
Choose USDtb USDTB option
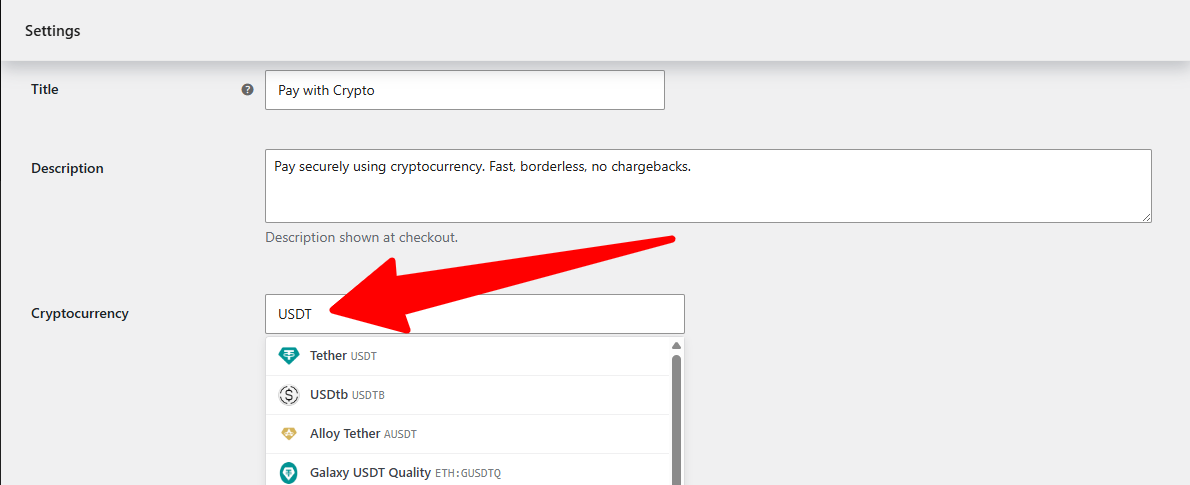point(468,395)
